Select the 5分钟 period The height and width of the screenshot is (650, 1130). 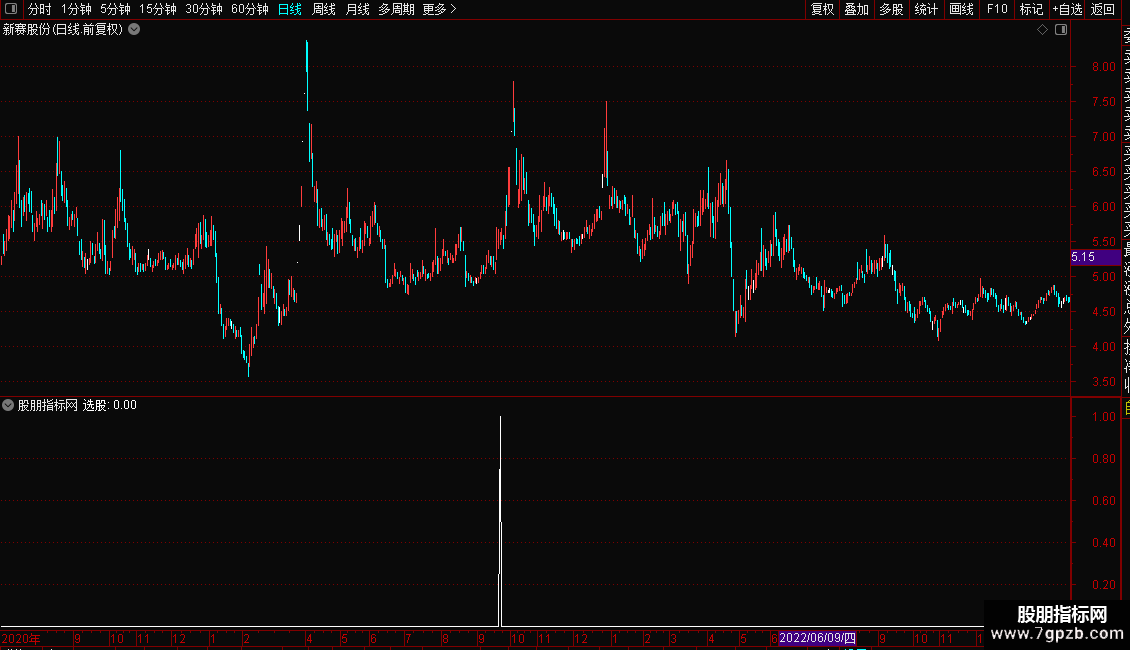point(115,9)
